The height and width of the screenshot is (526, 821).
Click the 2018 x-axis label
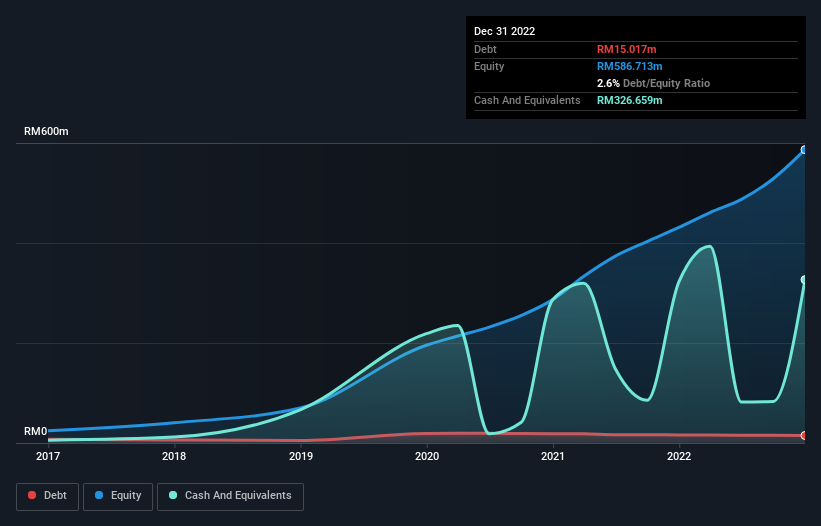point(174,456)
